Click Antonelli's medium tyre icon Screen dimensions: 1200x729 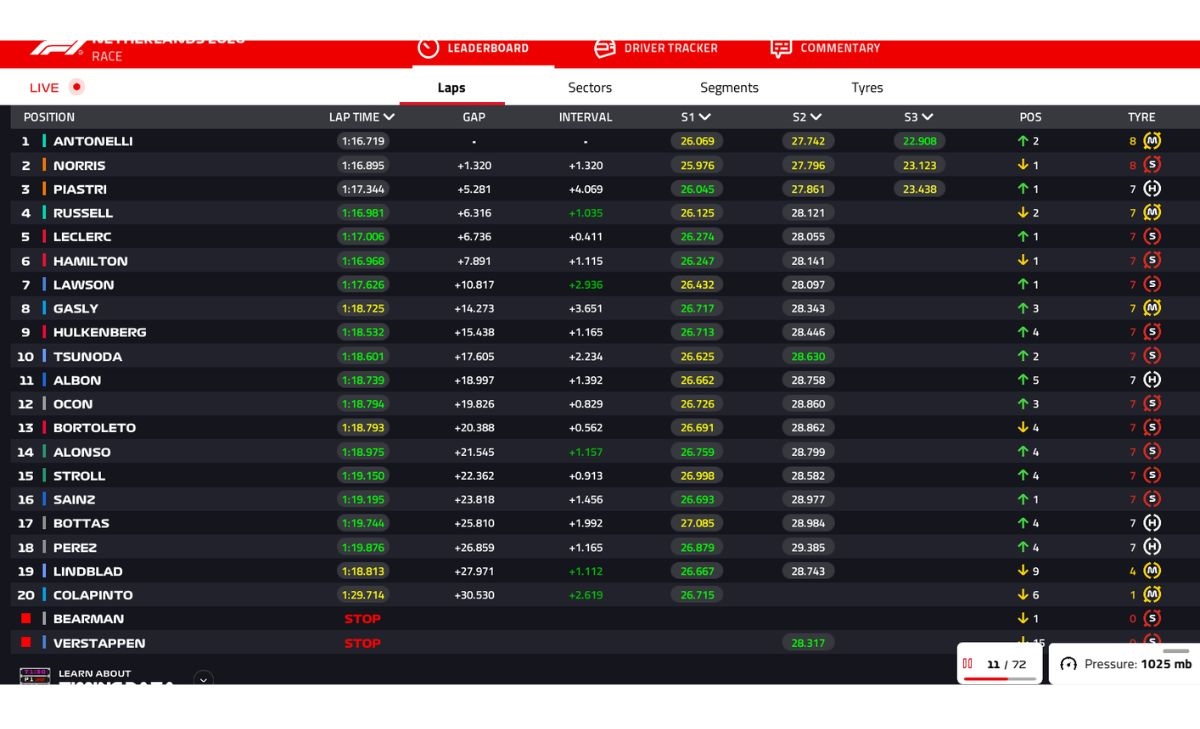[x=1152, y=141]
